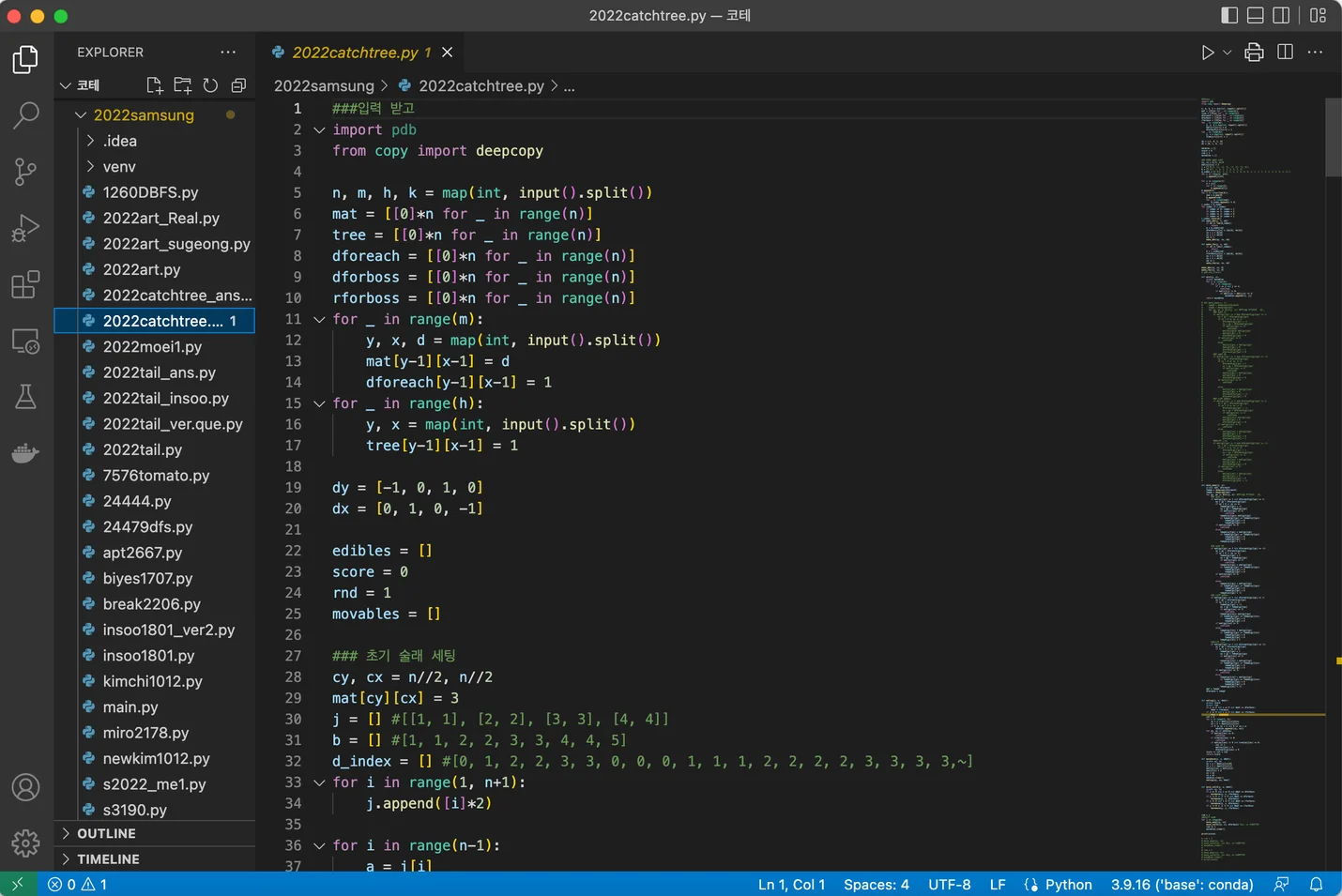Viewport: 1342px width, 896px height.
Task: Collapse the 2022samsung folder
Action: 81,115
